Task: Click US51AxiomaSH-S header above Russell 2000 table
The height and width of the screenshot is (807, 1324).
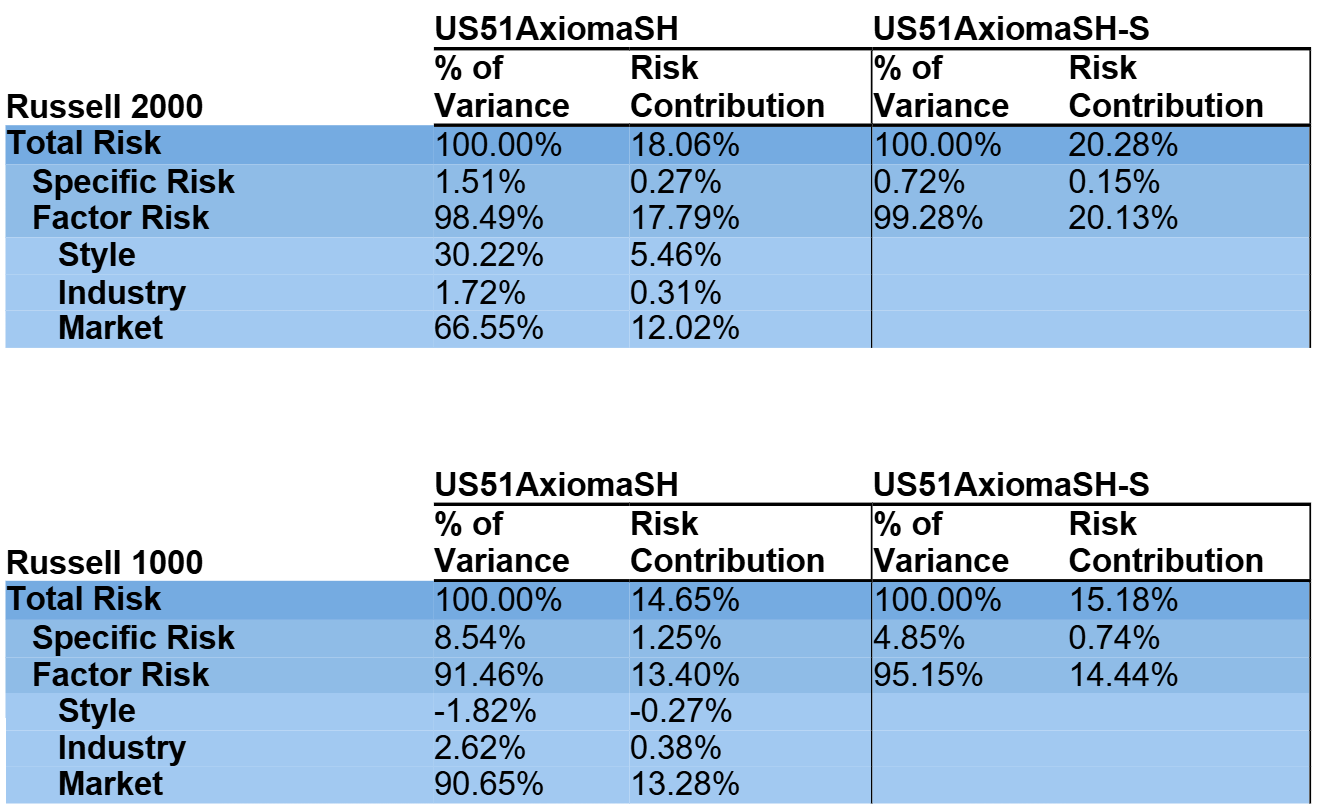Action: coord(1010,29)
